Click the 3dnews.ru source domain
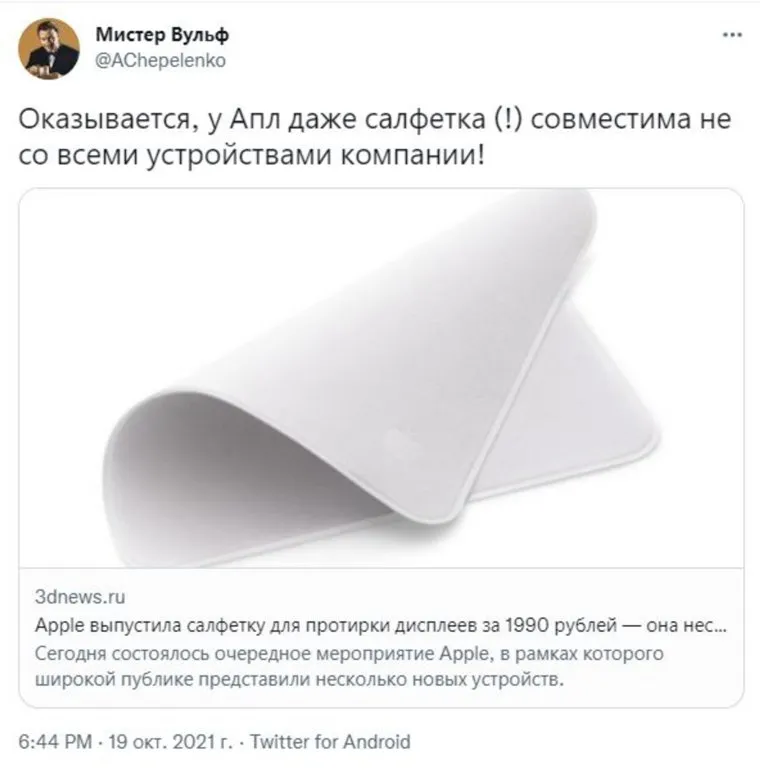This screenshot has width=760, height=770. [80, 597]
